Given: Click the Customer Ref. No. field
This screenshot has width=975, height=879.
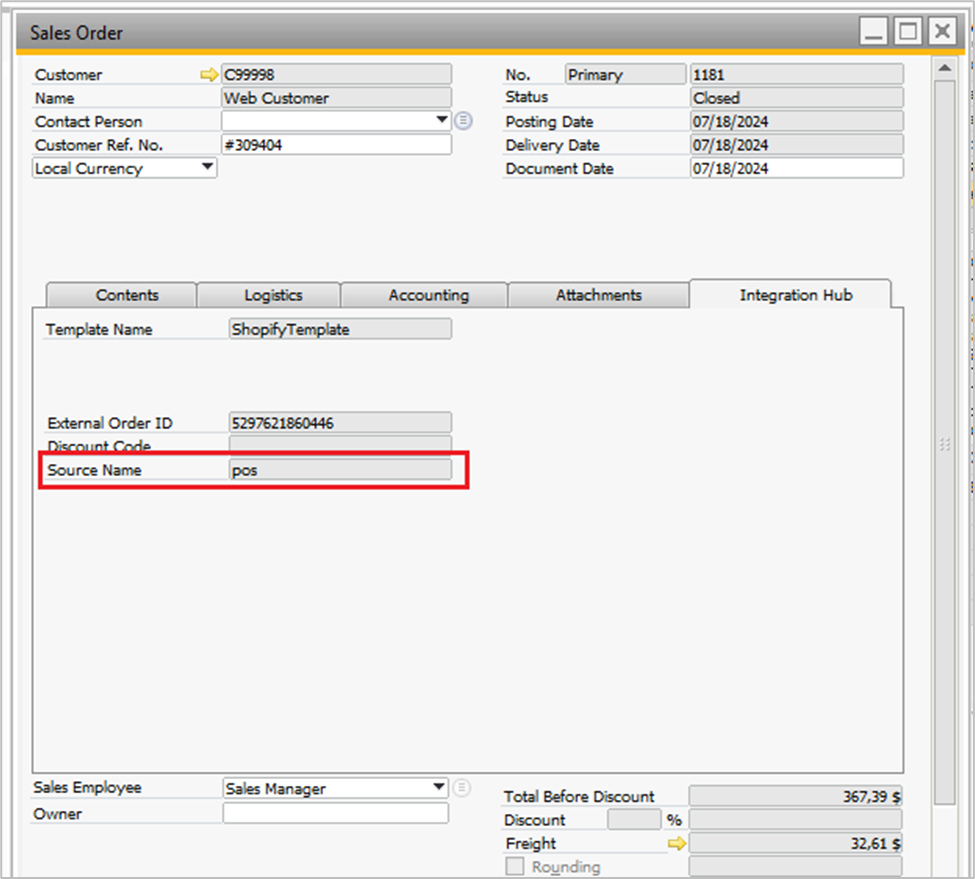Looking at the screenshot, I should [x=336, y=145].
